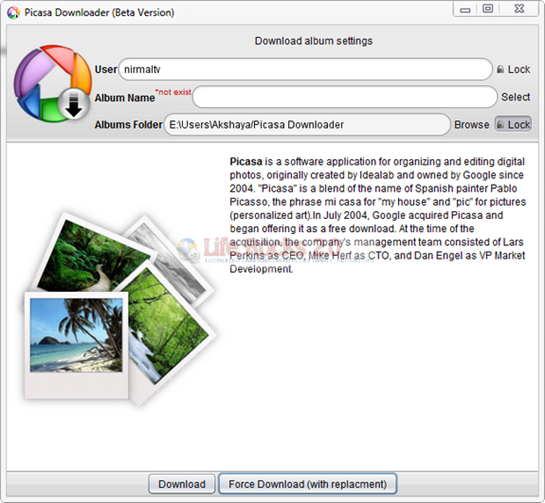Toggle the Lock next to Albums Folder
The height and width of the screenshot is (503, 545).
tap(513, 124)
